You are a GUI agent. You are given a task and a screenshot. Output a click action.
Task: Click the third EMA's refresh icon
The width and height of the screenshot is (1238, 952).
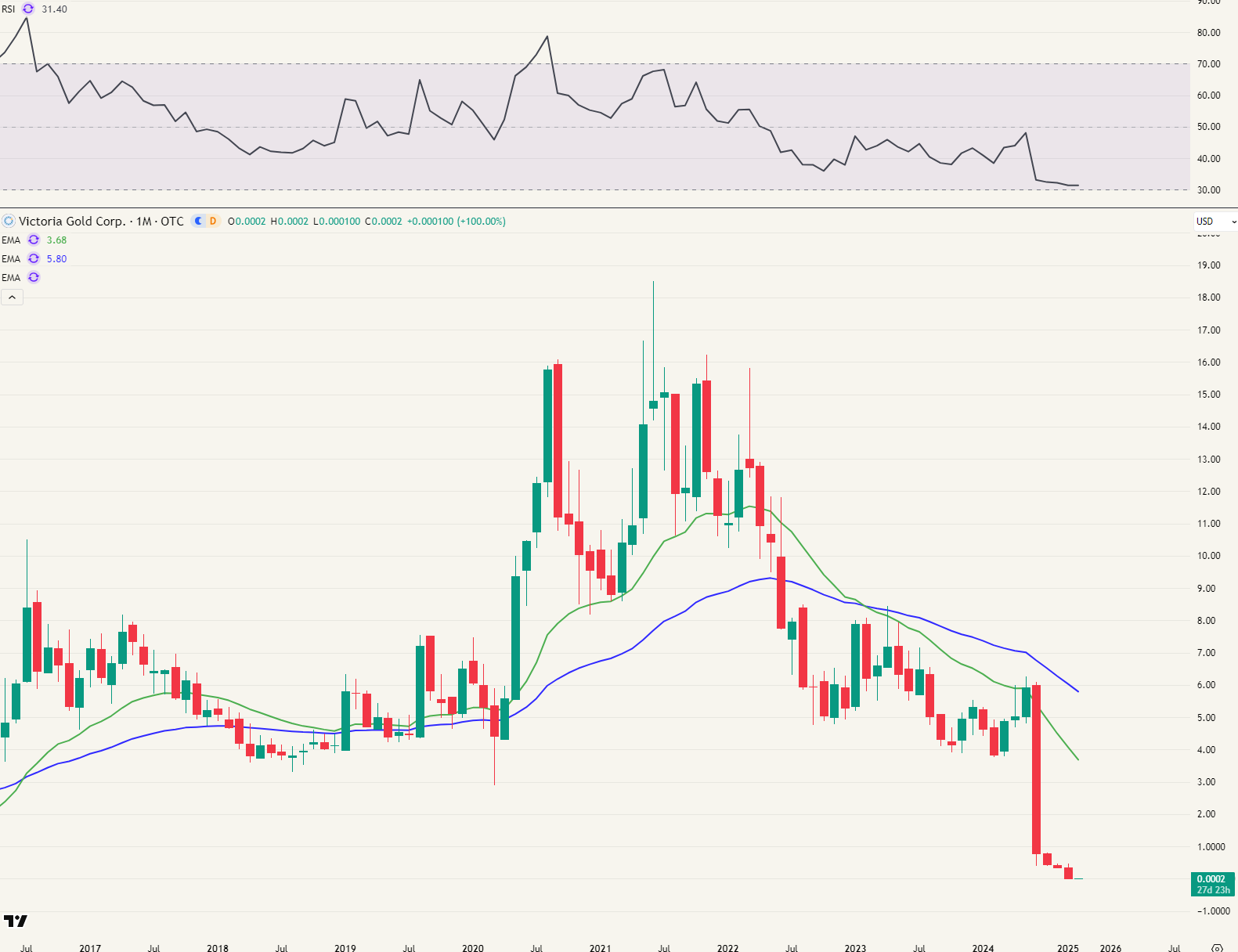coord(34,277)
